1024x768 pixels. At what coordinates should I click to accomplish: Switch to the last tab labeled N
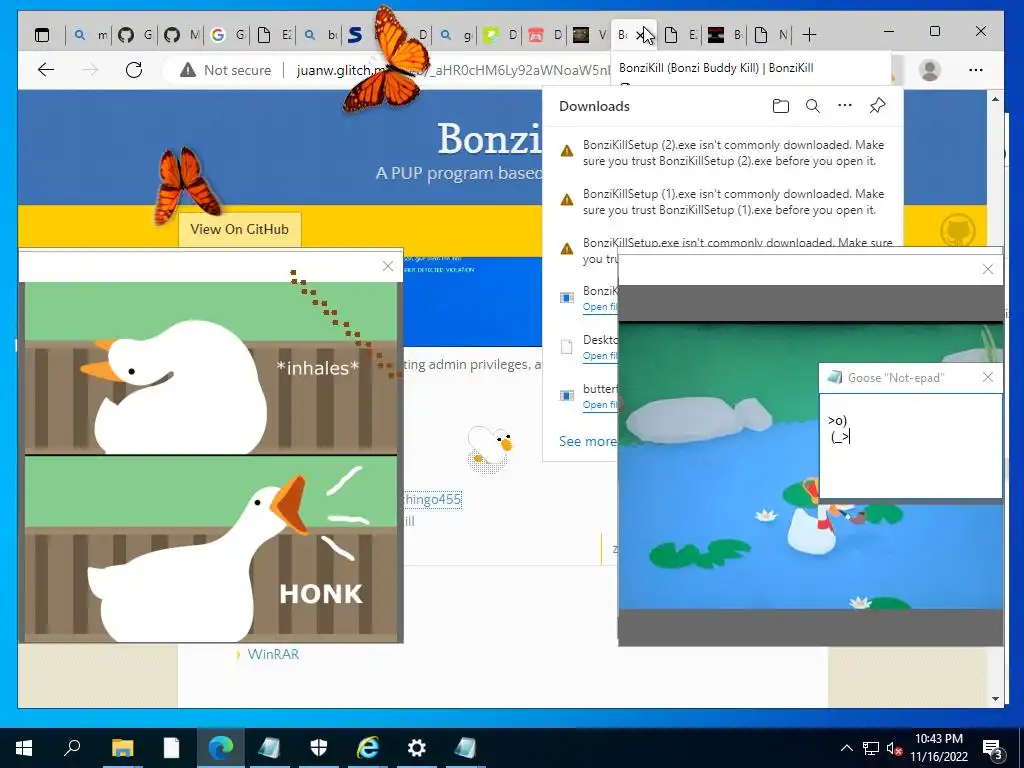point(771,35)
